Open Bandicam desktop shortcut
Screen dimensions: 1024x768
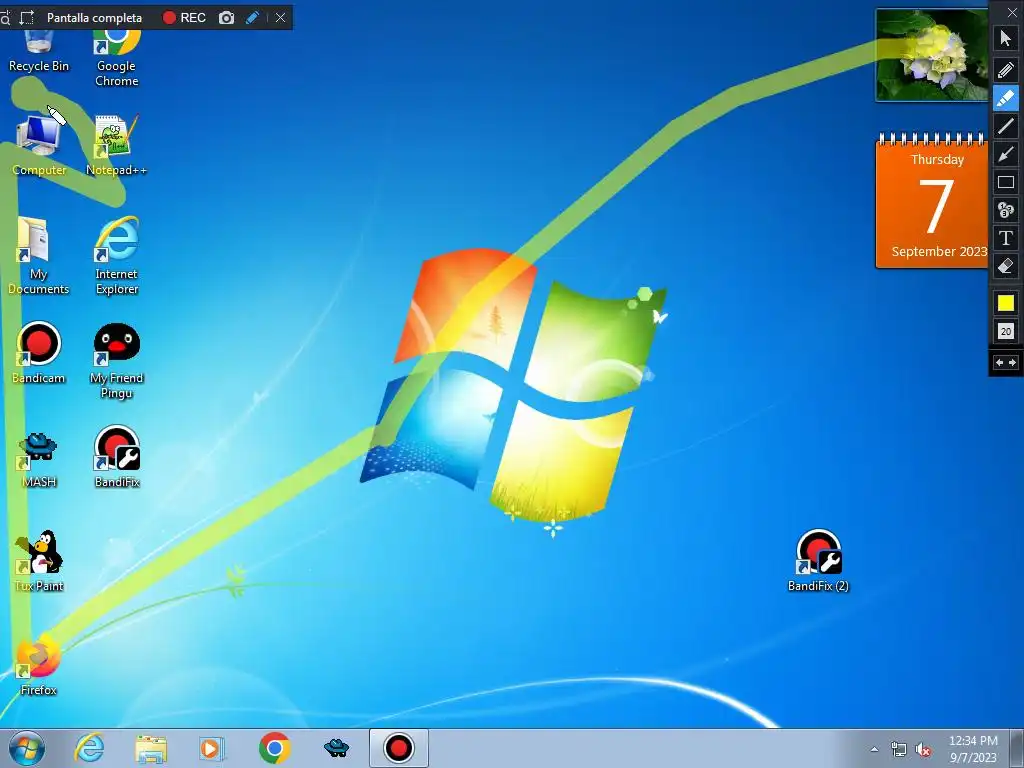click(x=39, y=353)
